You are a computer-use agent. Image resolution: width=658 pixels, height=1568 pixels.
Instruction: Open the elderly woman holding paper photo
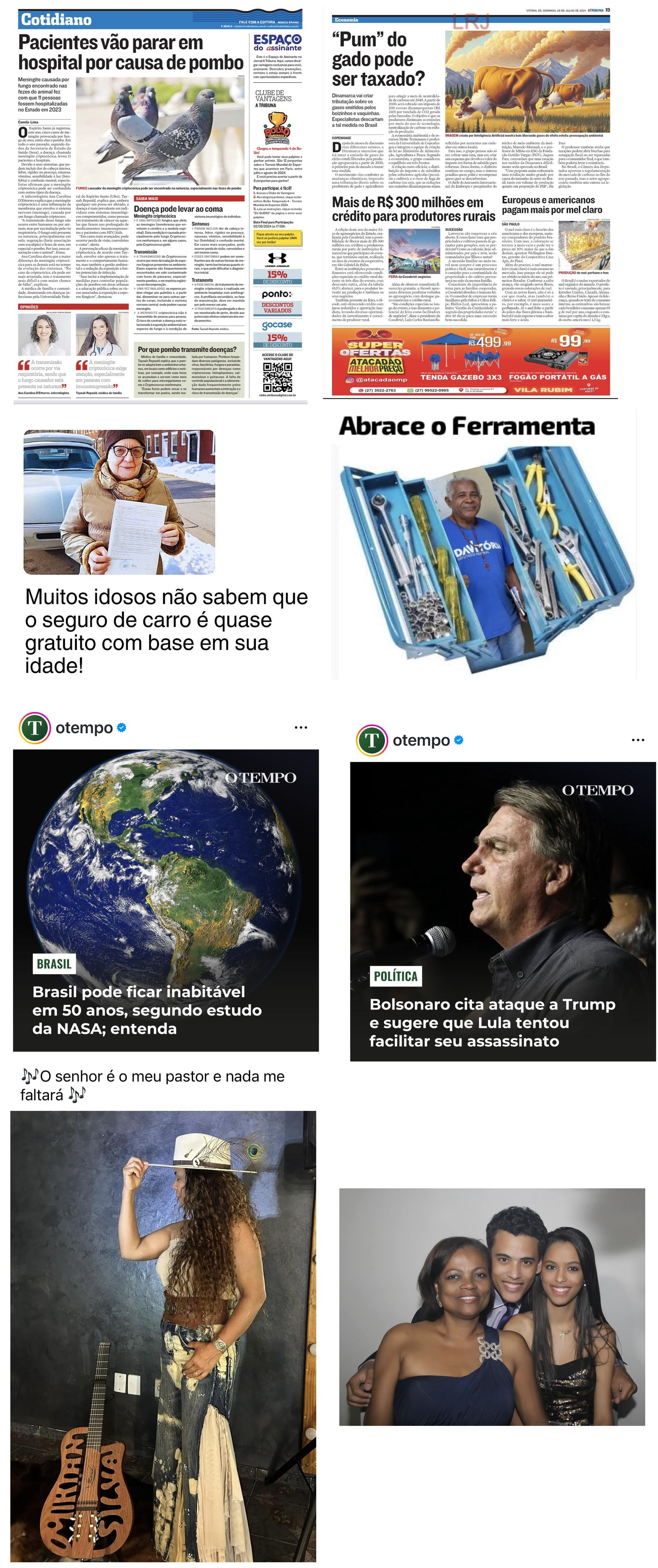point(119,502)
